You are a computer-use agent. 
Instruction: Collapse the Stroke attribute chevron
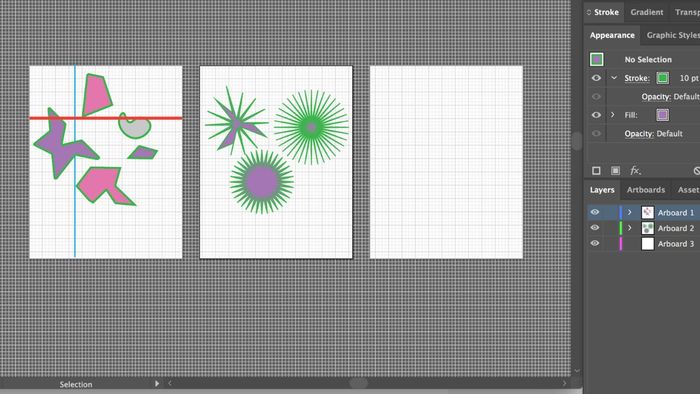(614, 78)
